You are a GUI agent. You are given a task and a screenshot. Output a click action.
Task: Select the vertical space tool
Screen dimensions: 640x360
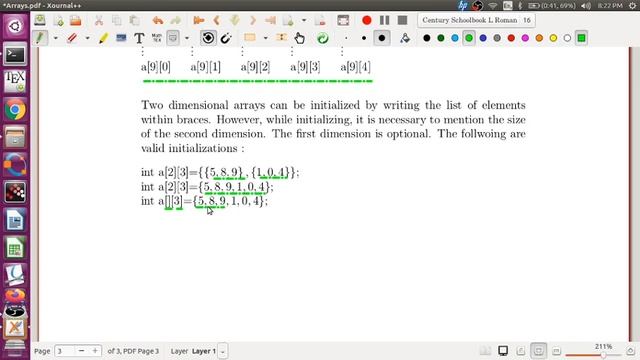point(282,38)
